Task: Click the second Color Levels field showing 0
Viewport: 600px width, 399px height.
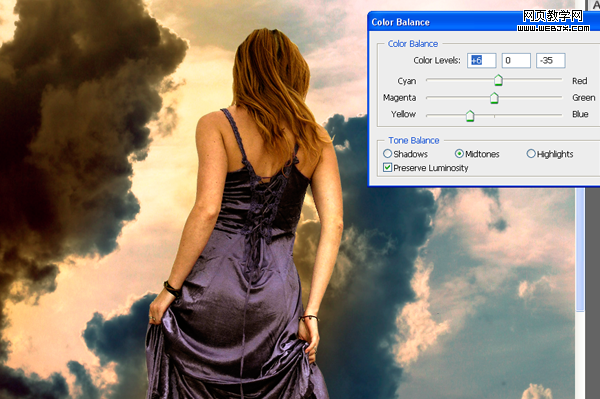Action: [x=516, y=60]
